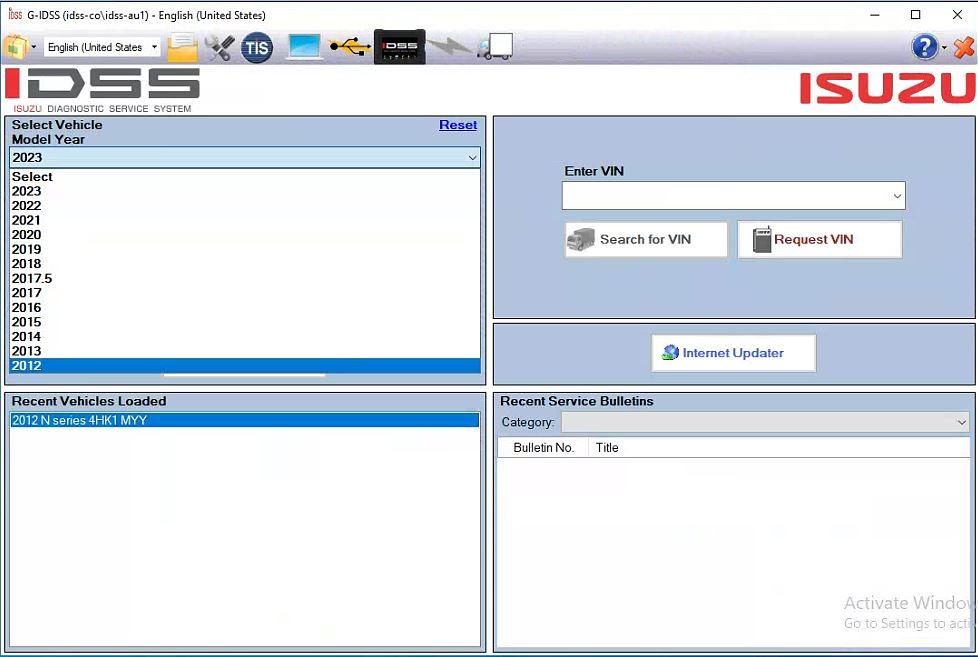Image resolution: width=978 pixels, height=657 pixels.
Task: Select model year 2017
Action: coord(245,293)
